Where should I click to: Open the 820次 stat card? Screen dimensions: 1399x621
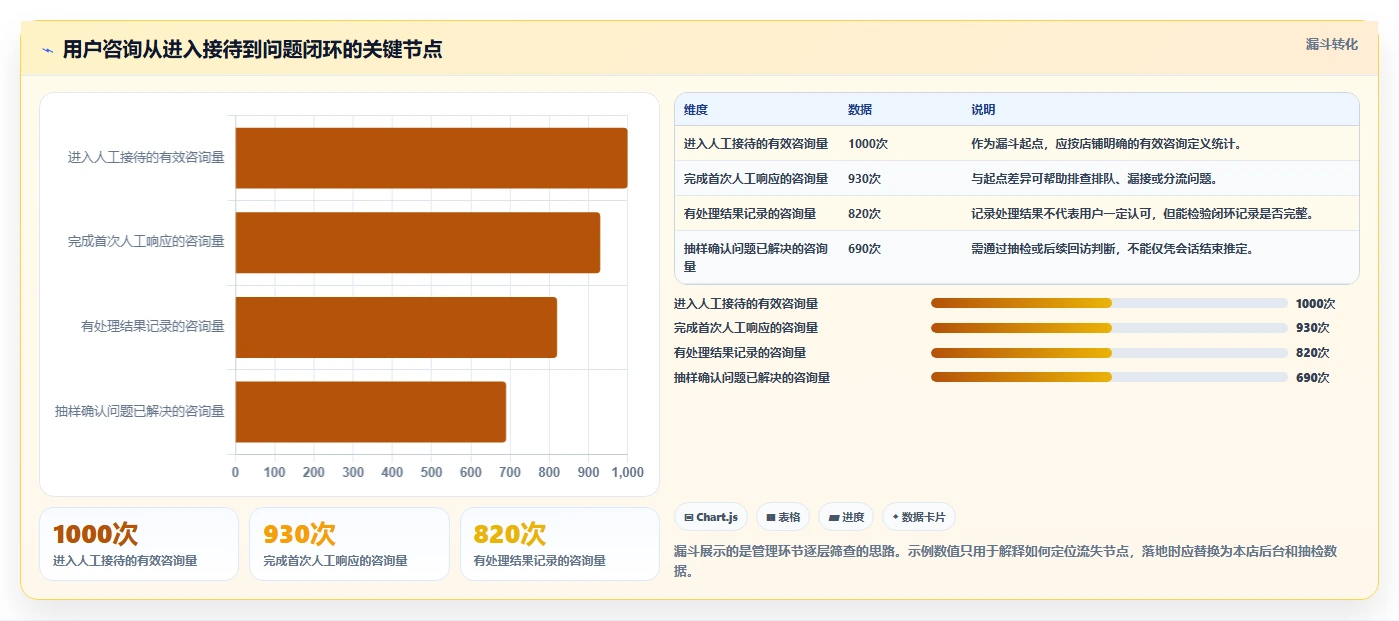pyautogui.click(x=560, y=544)
